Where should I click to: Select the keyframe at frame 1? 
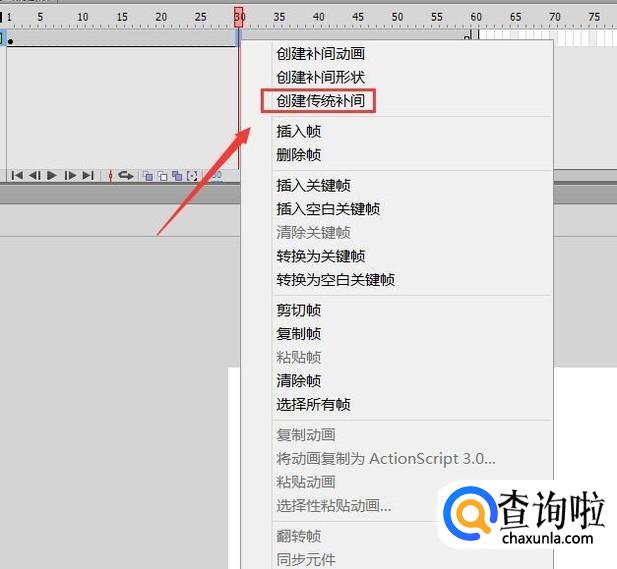click(10, 41)
